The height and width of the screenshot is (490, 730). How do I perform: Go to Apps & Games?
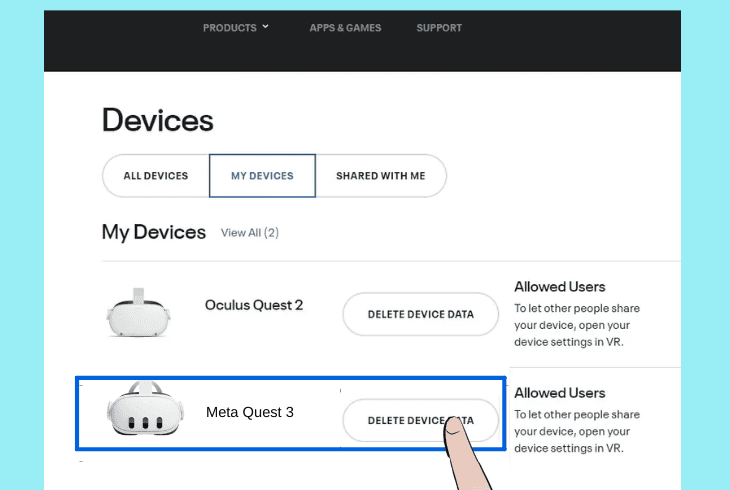click(345, 28)
